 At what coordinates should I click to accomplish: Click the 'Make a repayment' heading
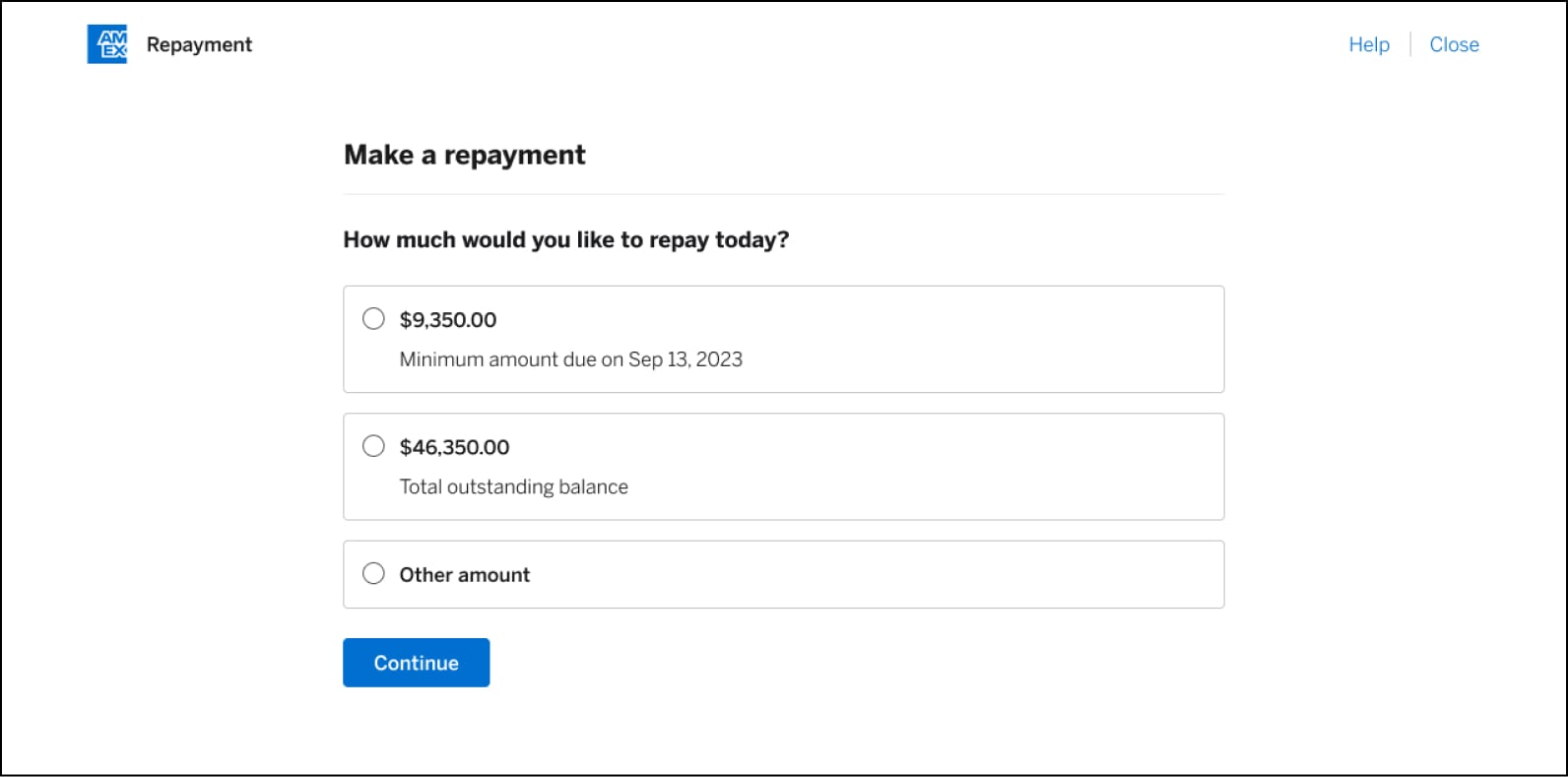tap(465, 155)
